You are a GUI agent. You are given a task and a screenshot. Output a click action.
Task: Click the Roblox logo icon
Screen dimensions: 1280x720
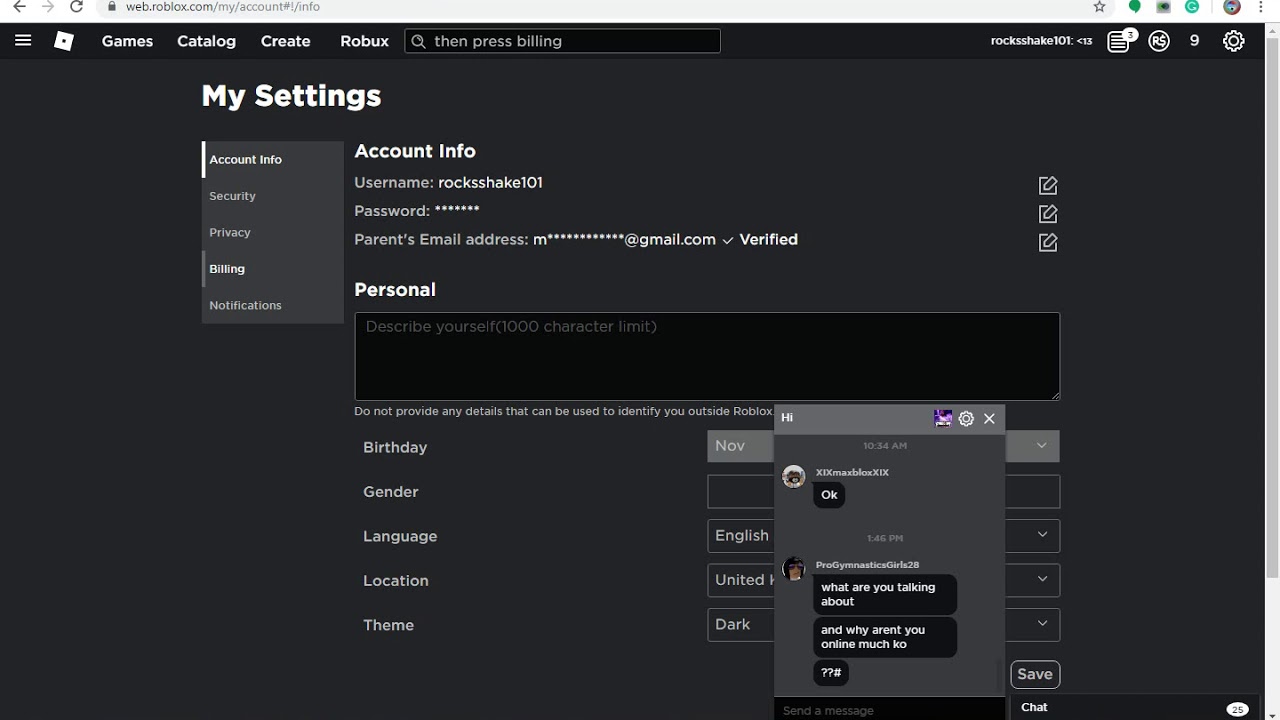(x=64, y=41)
